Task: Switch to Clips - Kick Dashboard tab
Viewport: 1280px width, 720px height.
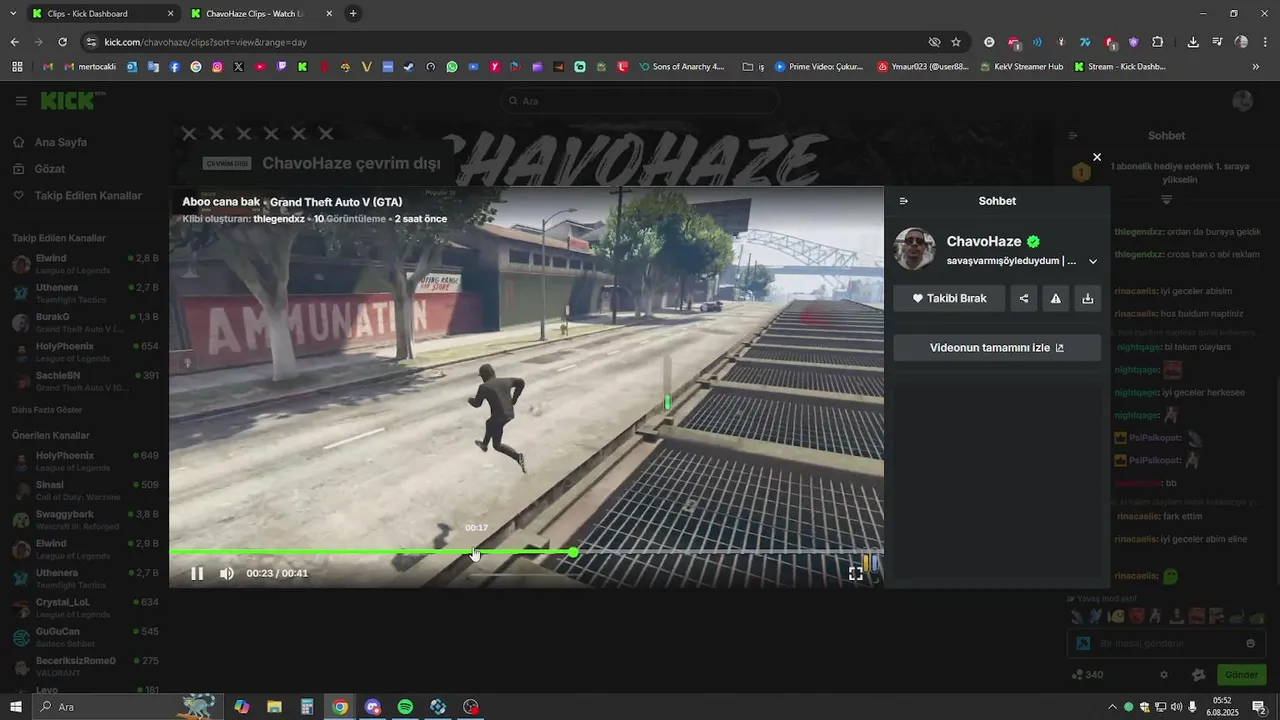Action: (x=101, y=14)
